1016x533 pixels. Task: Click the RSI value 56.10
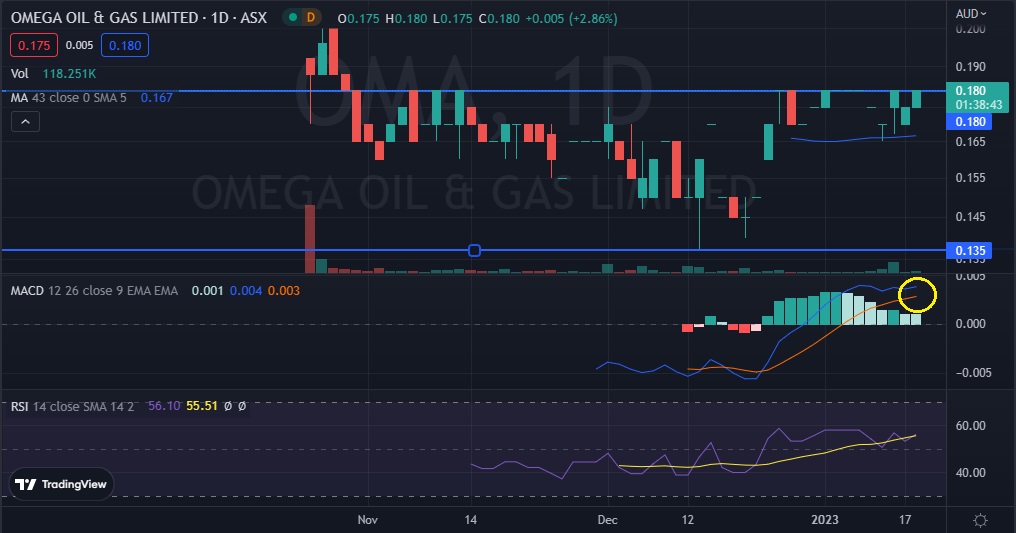pyautogui.click(x=165, y=406)
